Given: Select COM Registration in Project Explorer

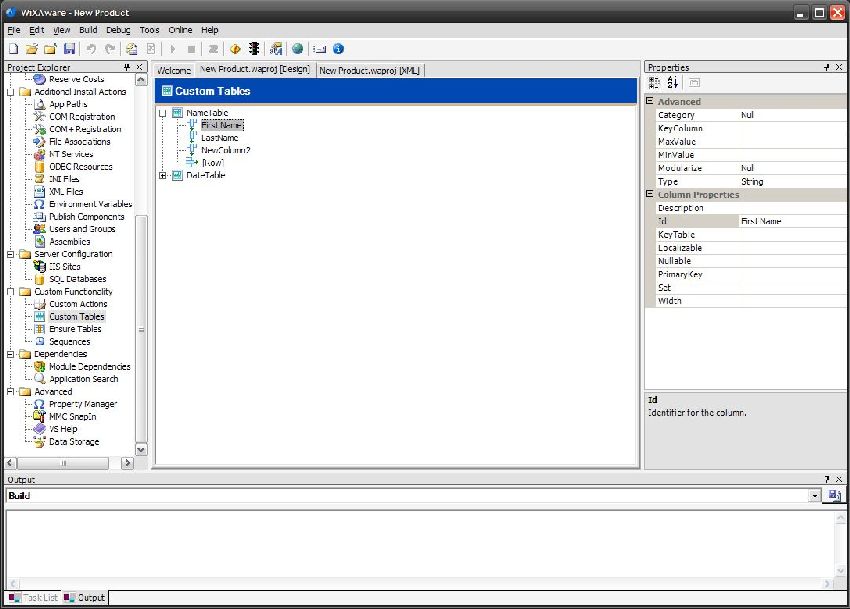Looking at the screenshot, I should pos(82,117).
